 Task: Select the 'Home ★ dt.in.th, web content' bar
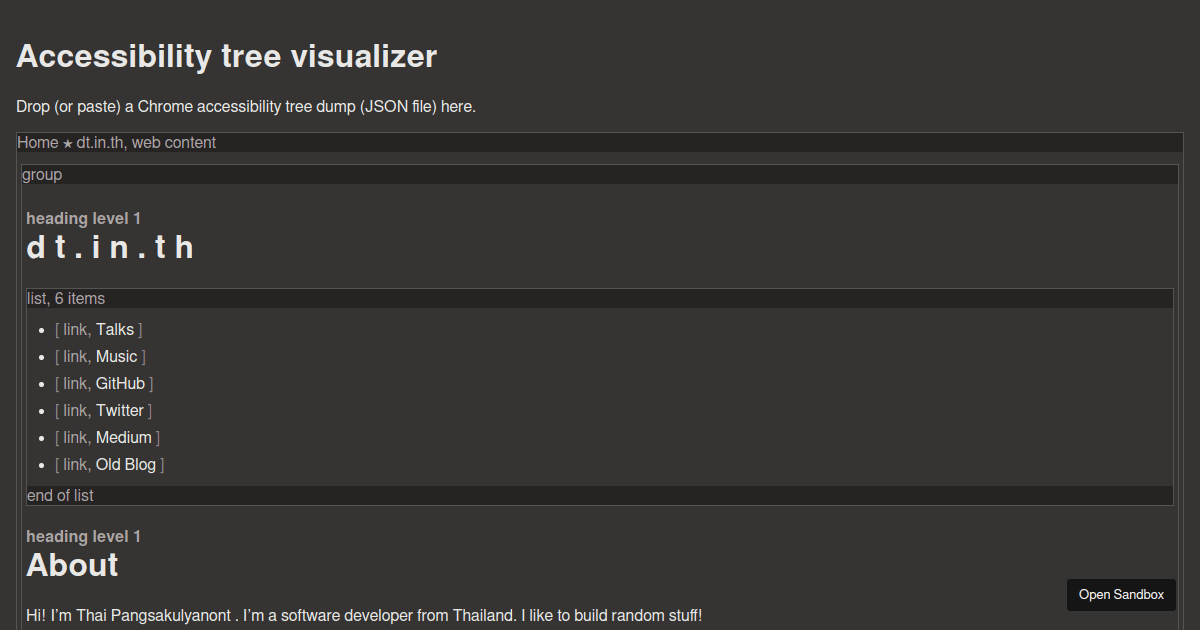click(115, 142)
